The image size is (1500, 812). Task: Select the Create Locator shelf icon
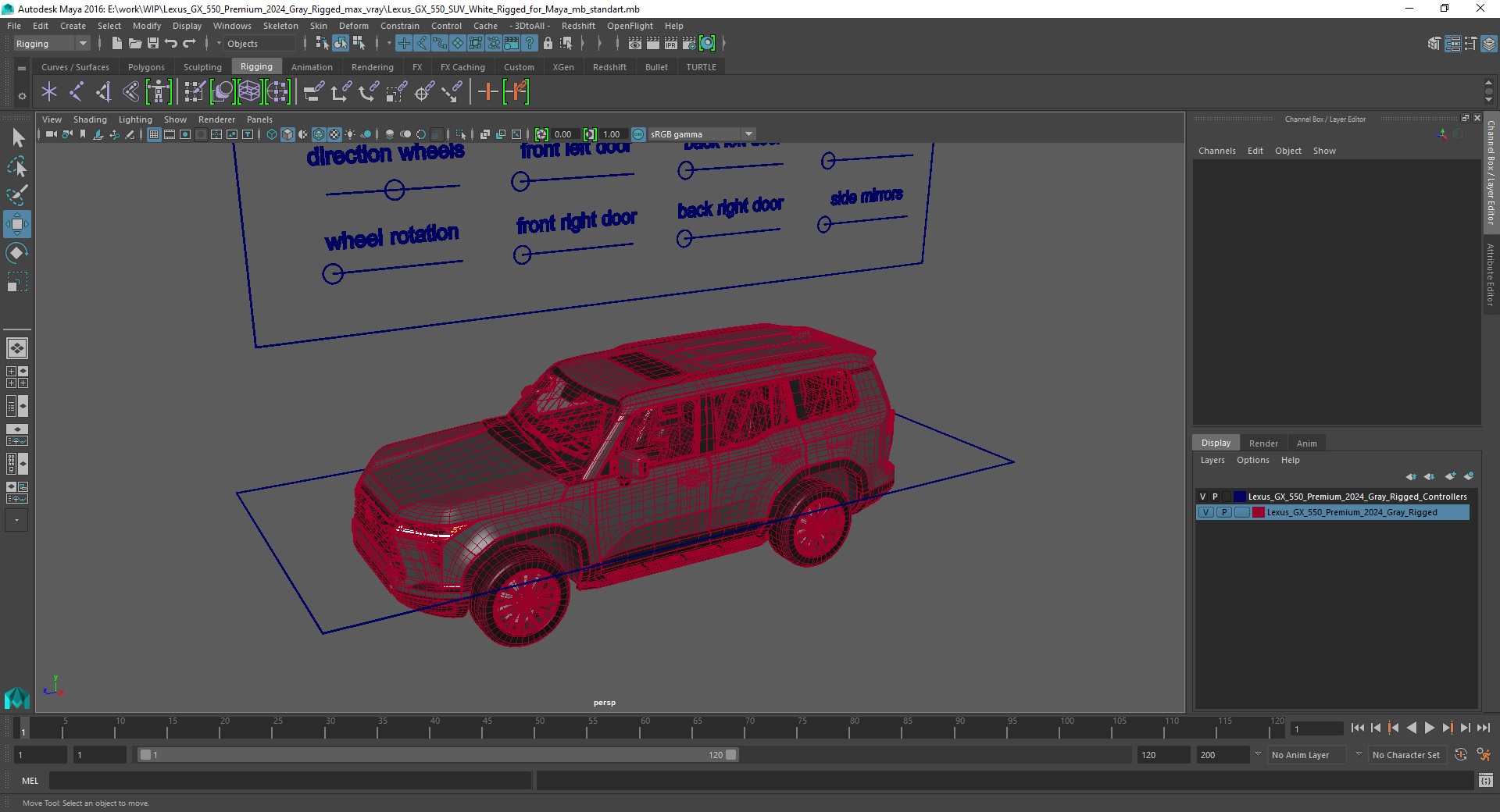(49, 92)
